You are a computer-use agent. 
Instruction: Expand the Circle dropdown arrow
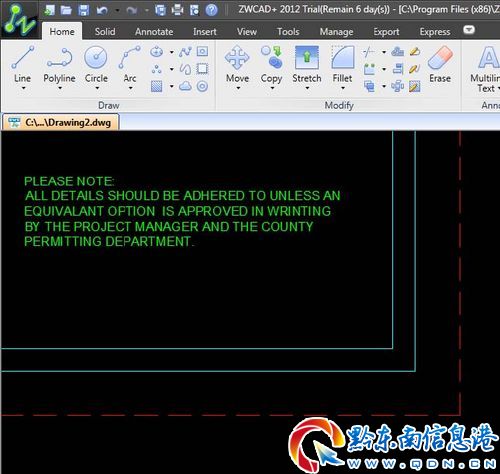point(97,88)
